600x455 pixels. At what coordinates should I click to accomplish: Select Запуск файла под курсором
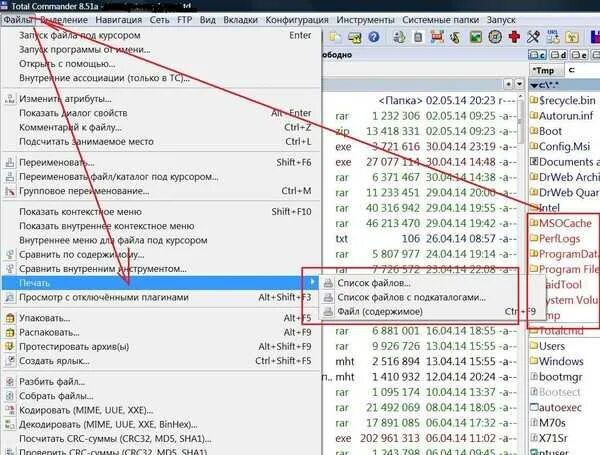click(x=161, y=35)
